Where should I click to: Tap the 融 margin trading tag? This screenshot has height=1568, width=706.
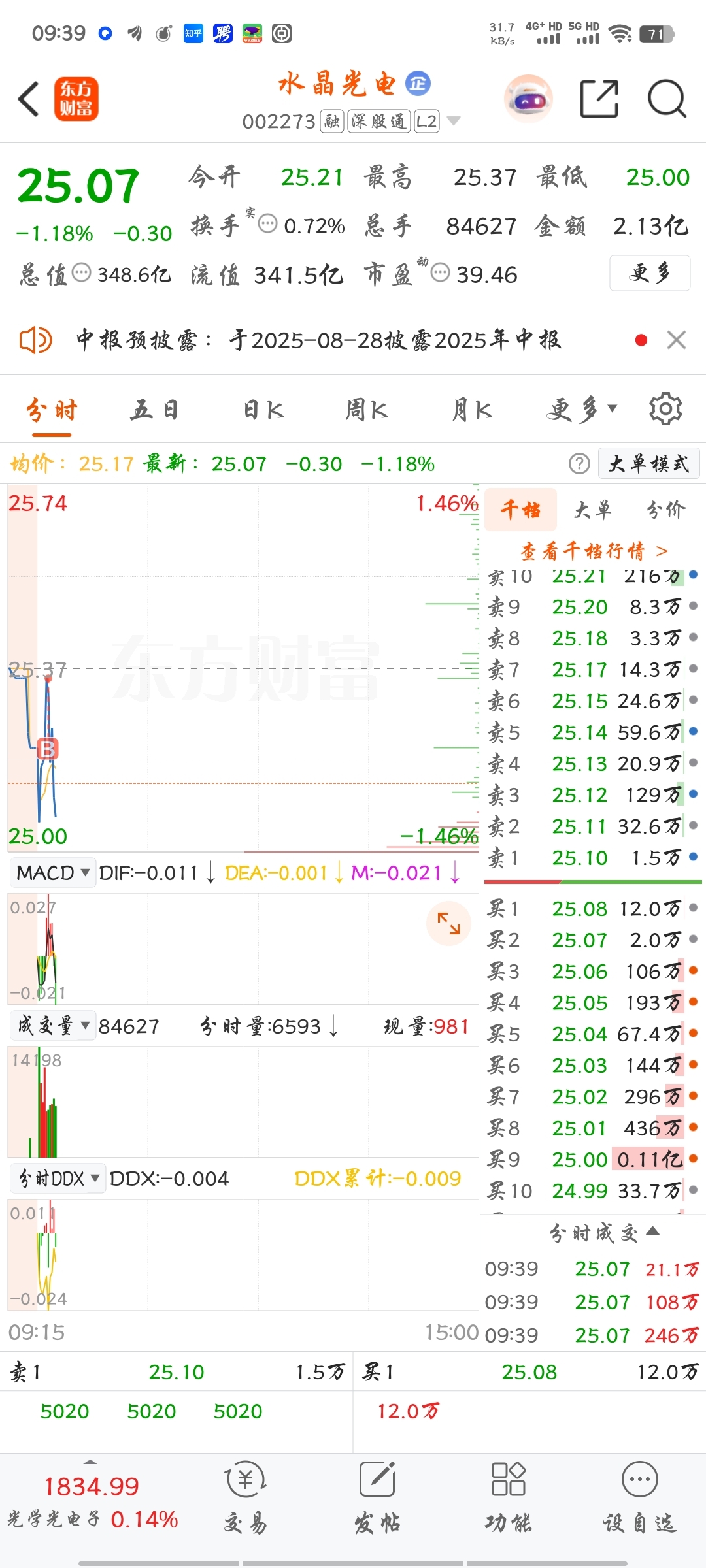[x=332, y=122]
